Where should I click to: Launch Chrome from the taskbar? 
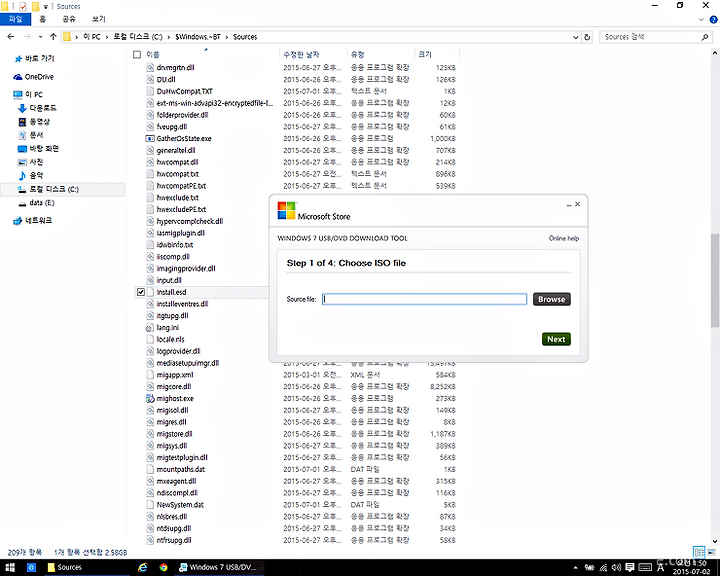click(x=163, y=567)
